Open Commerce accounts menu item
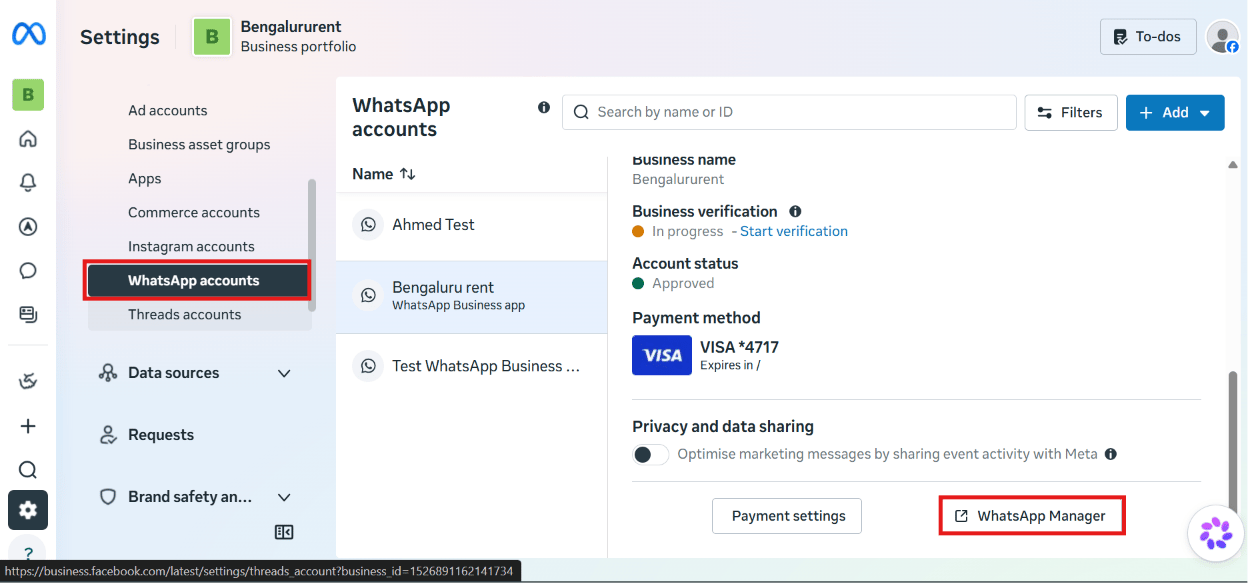 tap(194, 212)
